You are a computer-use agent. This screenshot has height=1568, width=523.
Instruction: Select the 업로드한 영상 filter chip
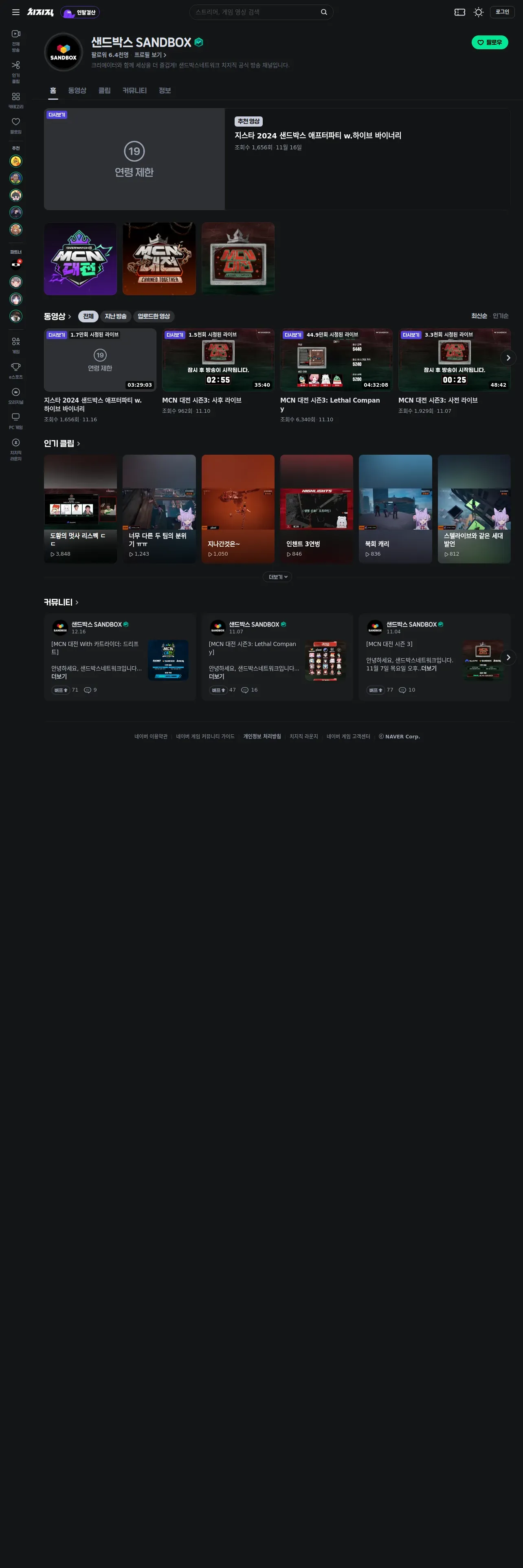click(154, 317)
